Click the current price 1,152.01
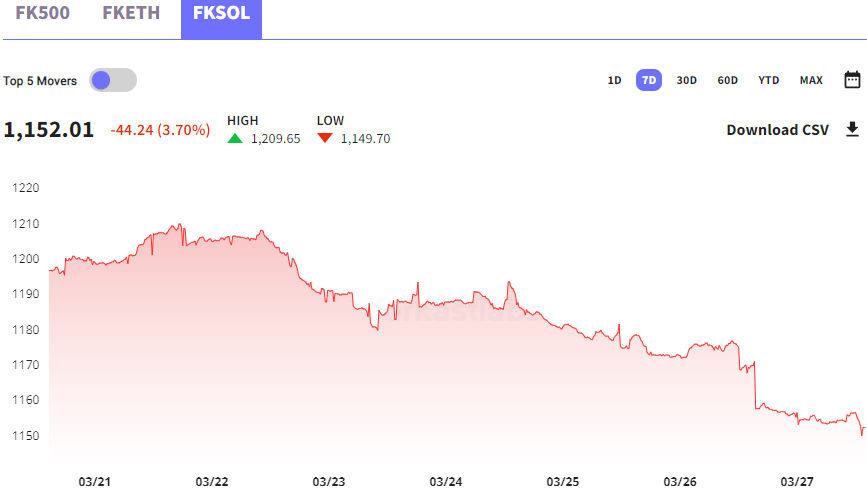The image size is (867, 498). [49, 130]
